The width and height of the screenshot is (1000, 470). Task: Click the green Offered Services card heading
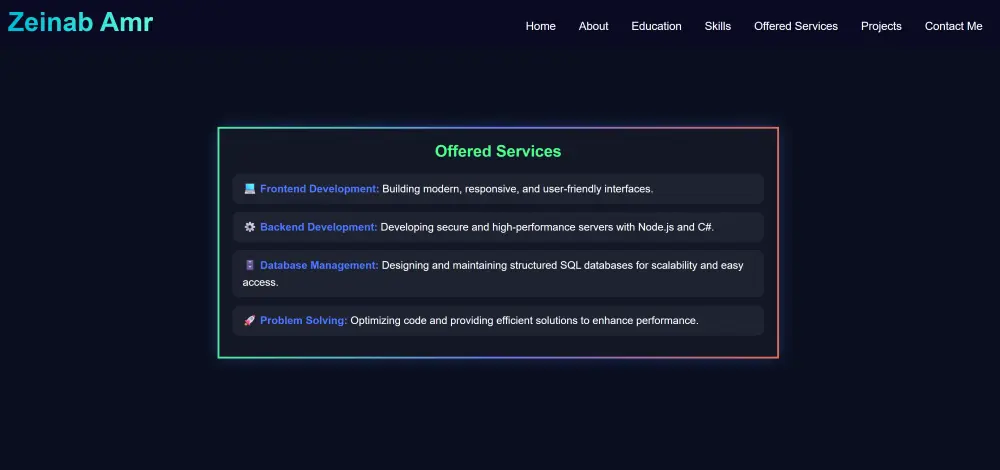(498, 152)
